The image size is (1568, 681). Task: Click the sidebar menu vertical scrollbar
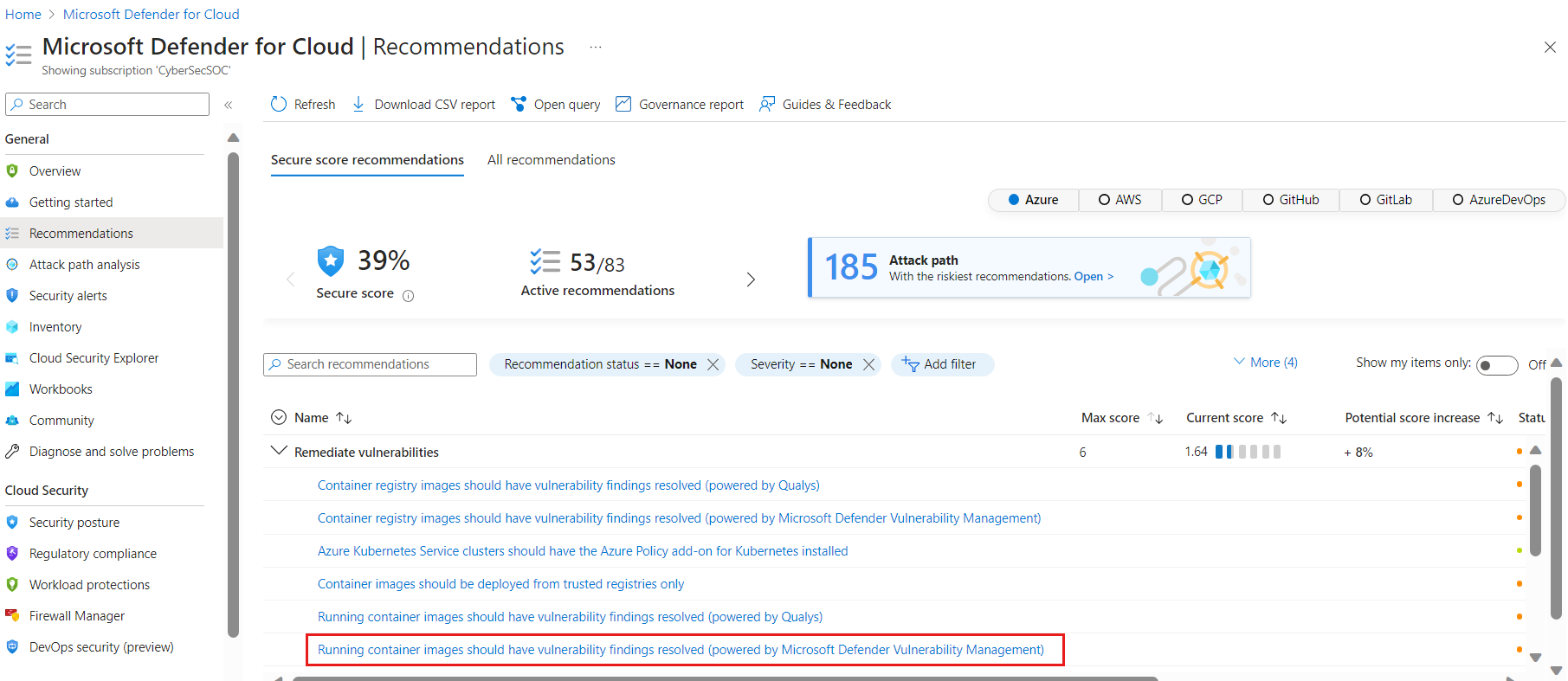coord(233,395)
